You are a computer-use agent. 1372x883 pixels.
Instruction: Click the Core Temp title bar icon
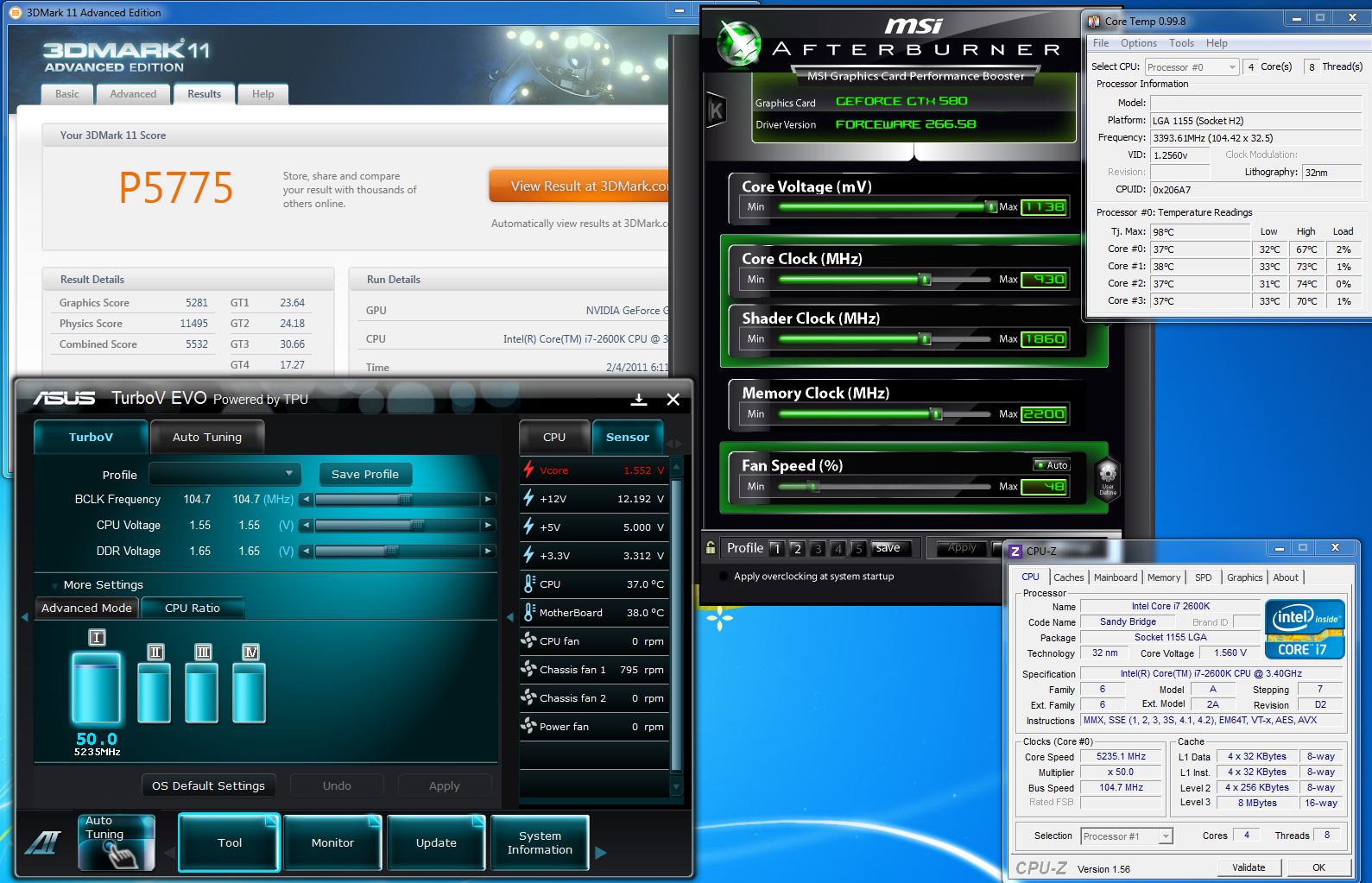tap(1094, 21)
